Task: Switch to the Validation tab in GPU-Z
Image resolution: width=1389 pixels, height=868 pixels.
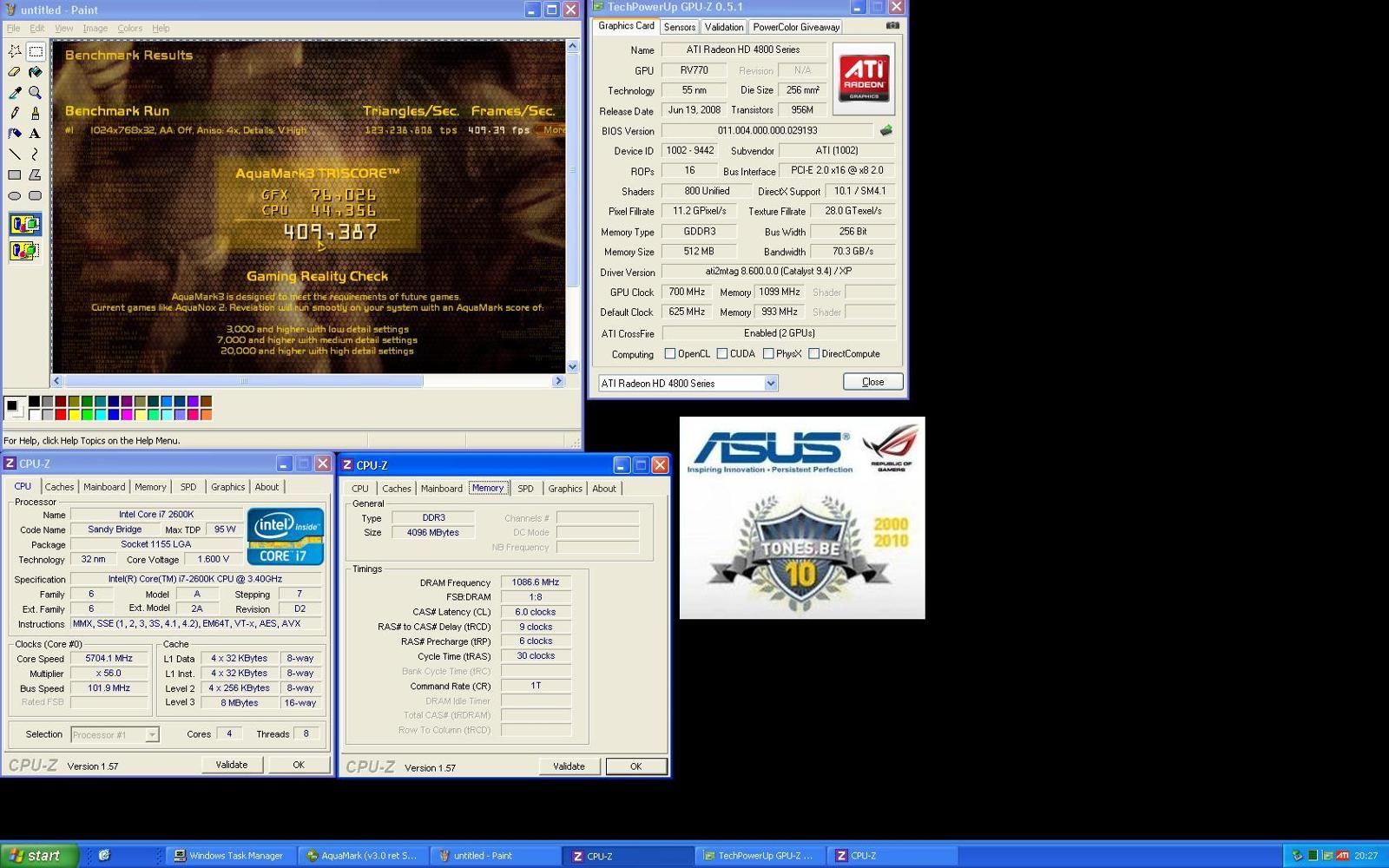Action: (724, 27)
